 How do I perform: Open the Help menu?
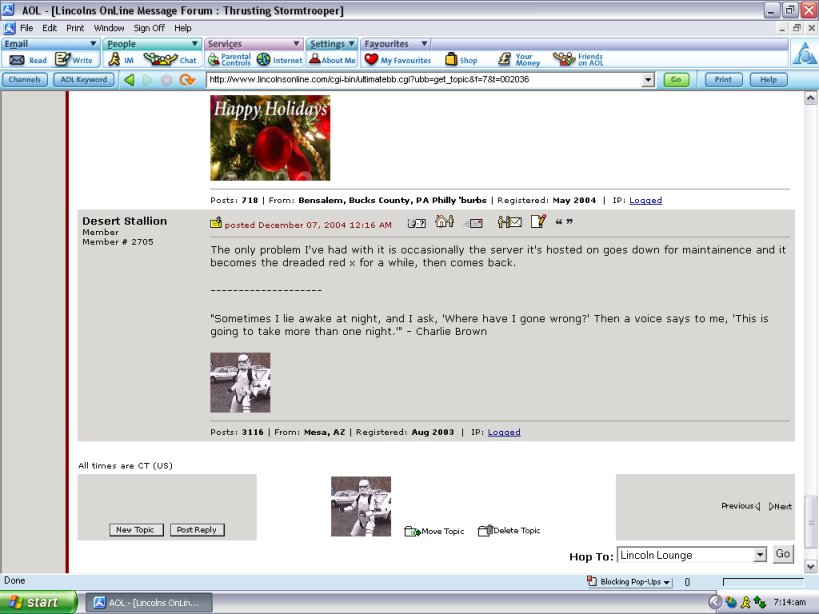182,28
